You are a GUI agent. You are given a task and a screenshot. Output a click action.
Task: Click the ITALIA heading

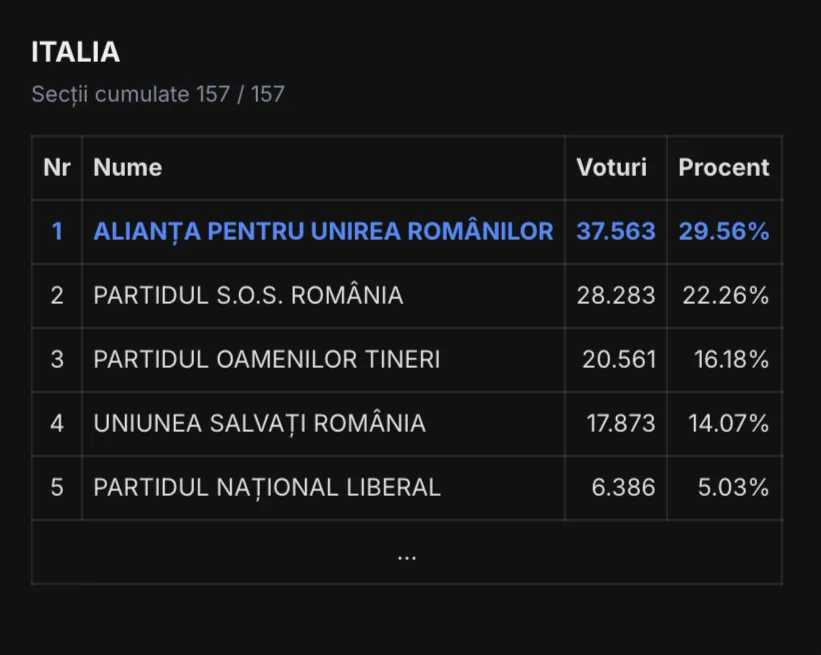76,52
